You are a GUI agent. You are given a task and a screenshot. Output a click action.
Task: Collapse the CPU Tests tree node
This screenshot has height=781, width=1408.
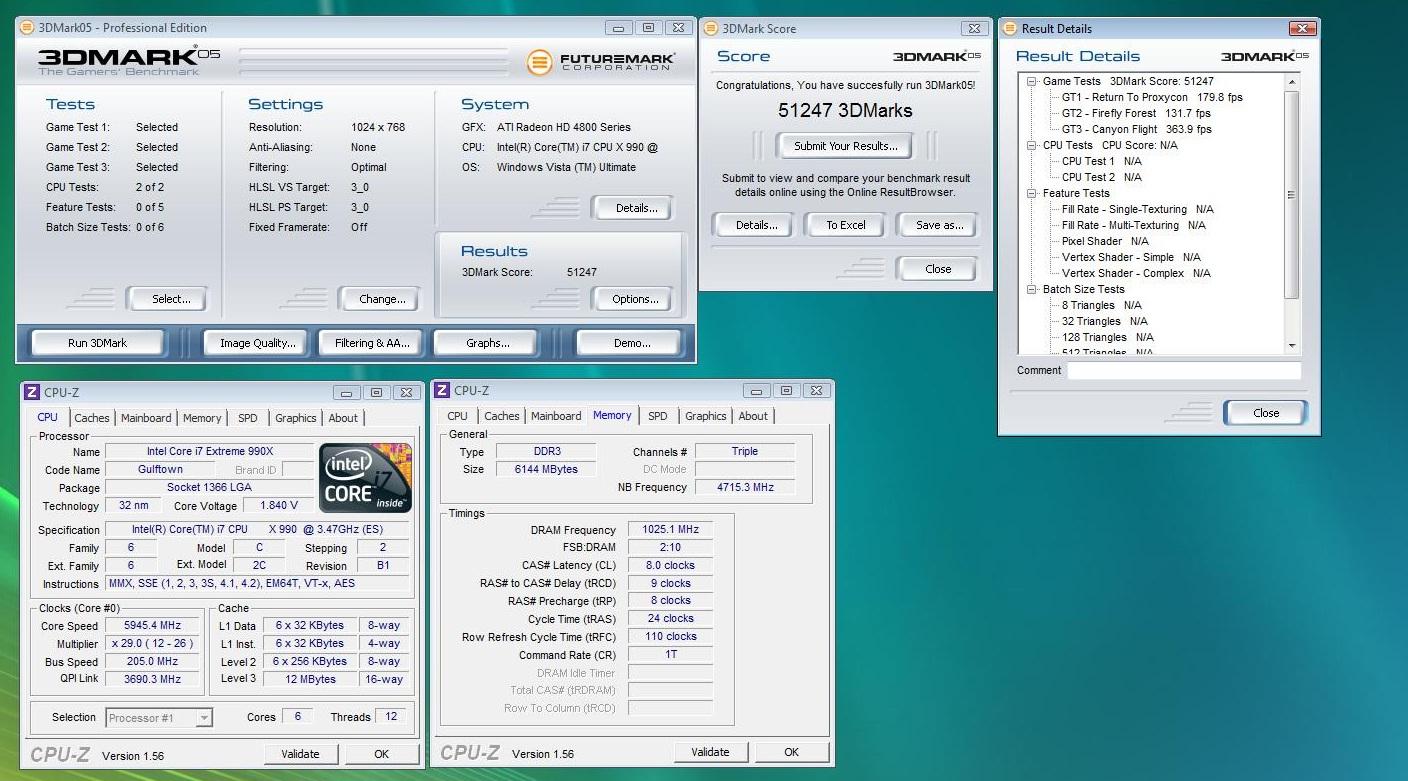(x=1032, y=146)
